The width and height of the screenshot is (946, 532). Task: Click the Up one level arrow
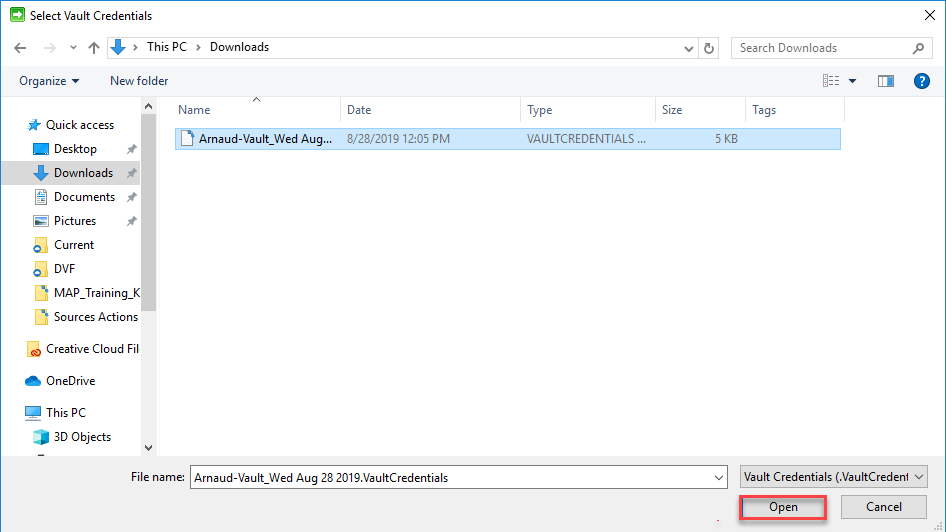[x=94, y=48]
